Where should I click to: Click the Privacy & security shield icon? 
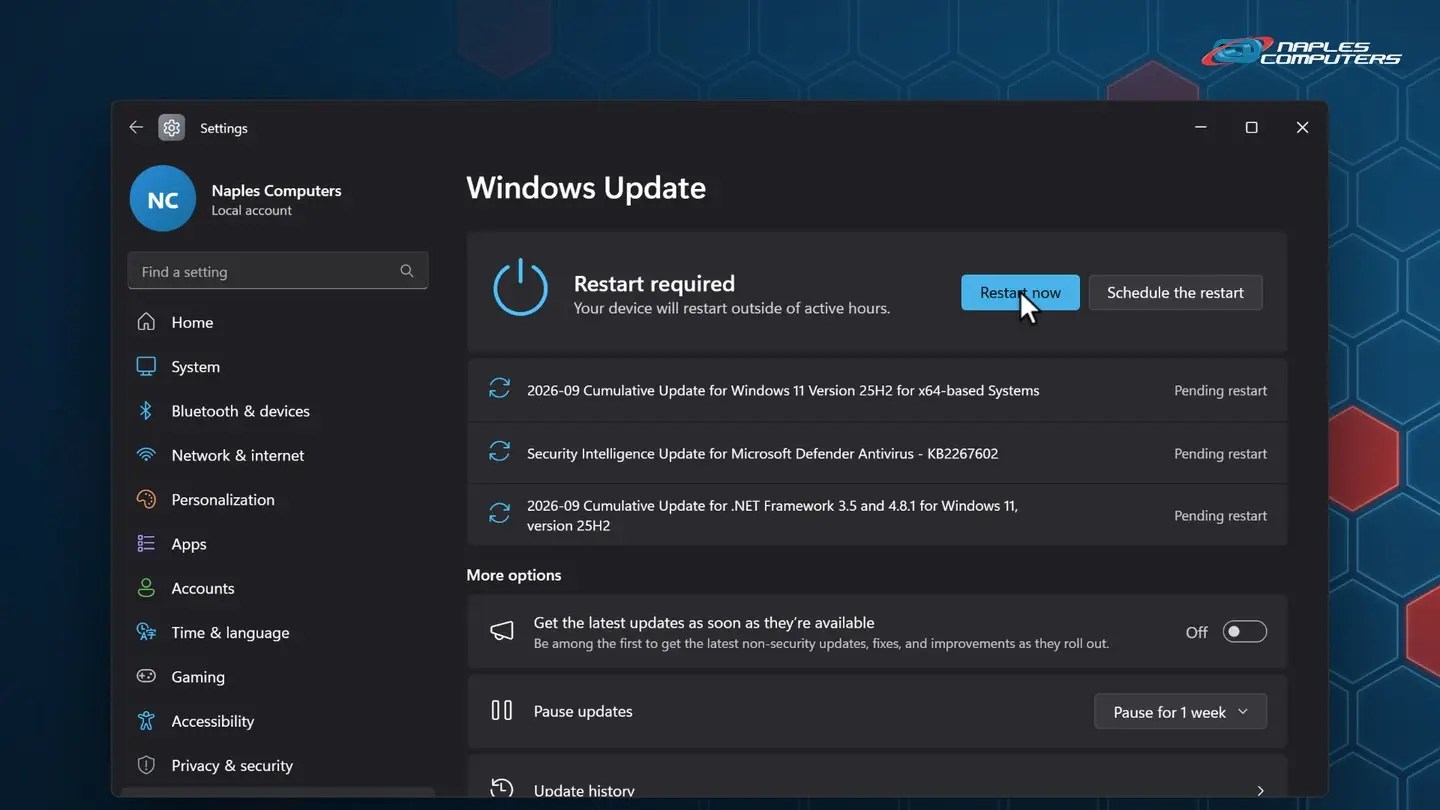coord(146,765)
